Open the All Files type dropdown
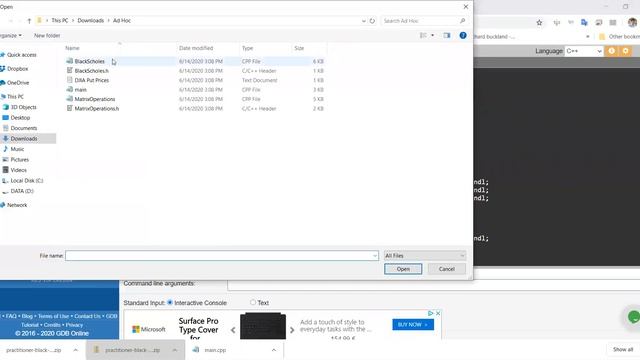640x360 pixels. click(424, 256)
